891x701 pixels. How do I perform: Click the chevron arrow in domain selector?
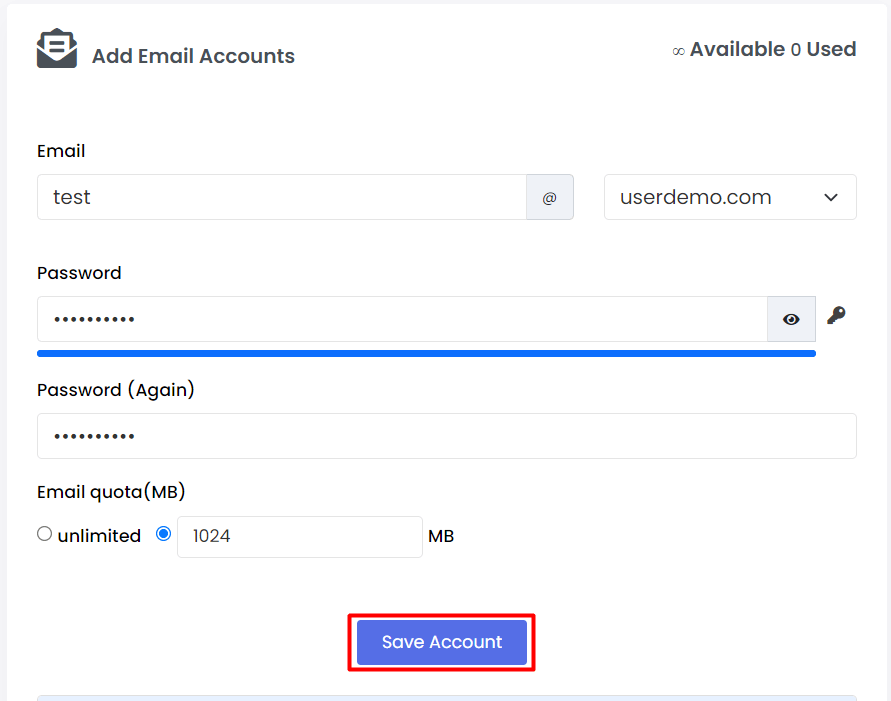point(831,198)
